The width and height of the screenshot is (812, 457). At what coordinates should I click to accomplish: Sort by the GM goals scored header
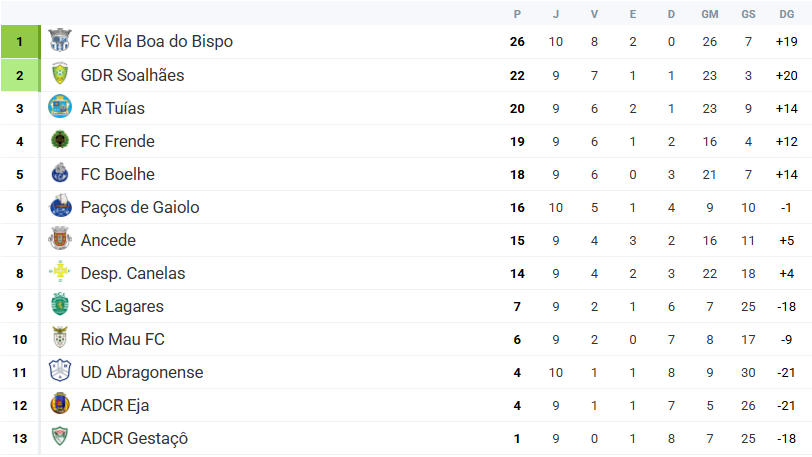click(x=710, y=14)
